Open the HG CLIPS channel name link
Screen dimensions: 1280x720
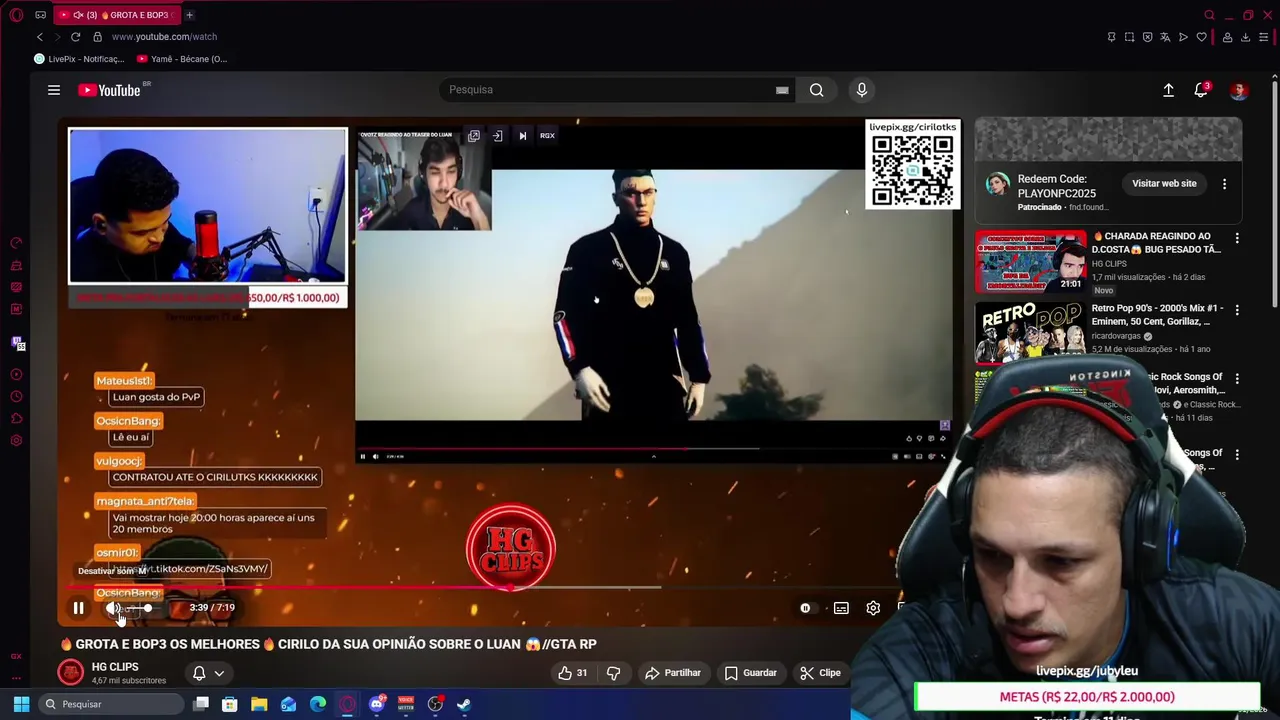(x=115, y=667)
